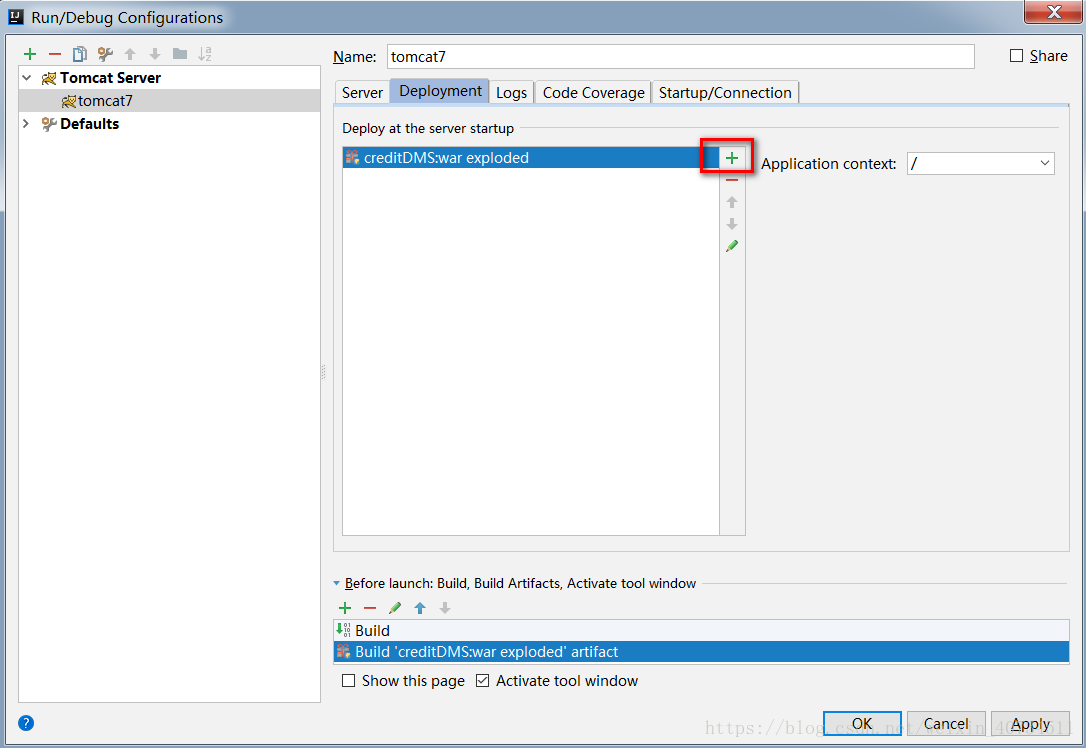The height and width of the screenshot is (748, 1086).
Task: Select the Build before-launch task
Action: (701, 630)
